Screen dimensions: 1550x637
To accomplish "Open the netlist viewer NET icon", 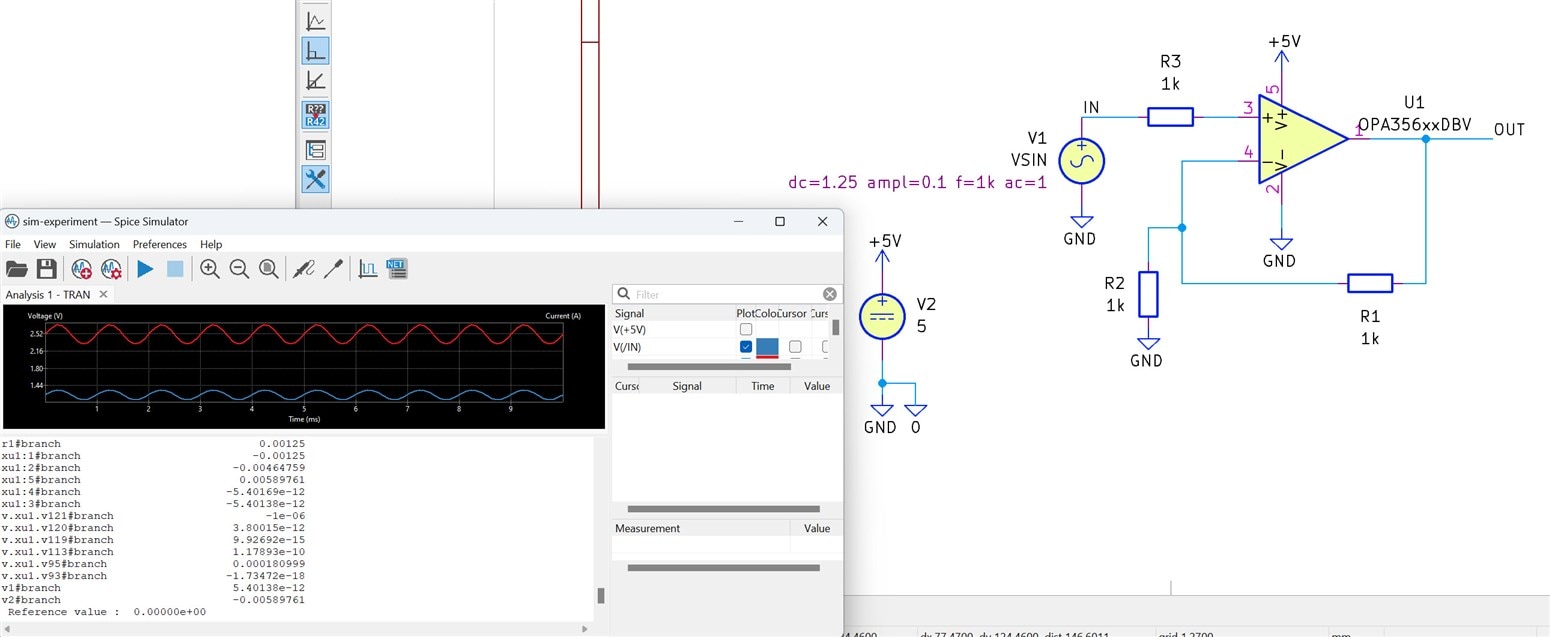I will [x=396, y=269].
